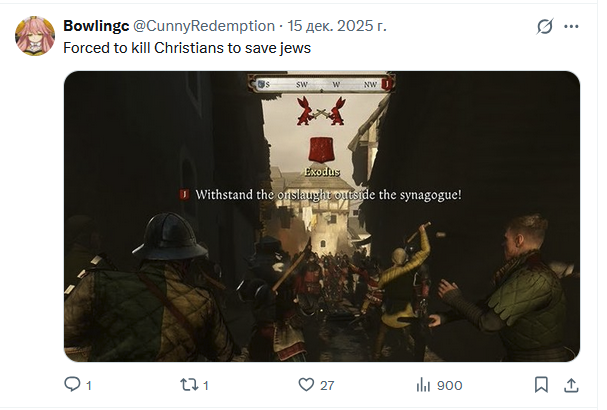Click the 27 likes count
Viewport: 607px width, 410px height.
[x=327, y=386]
